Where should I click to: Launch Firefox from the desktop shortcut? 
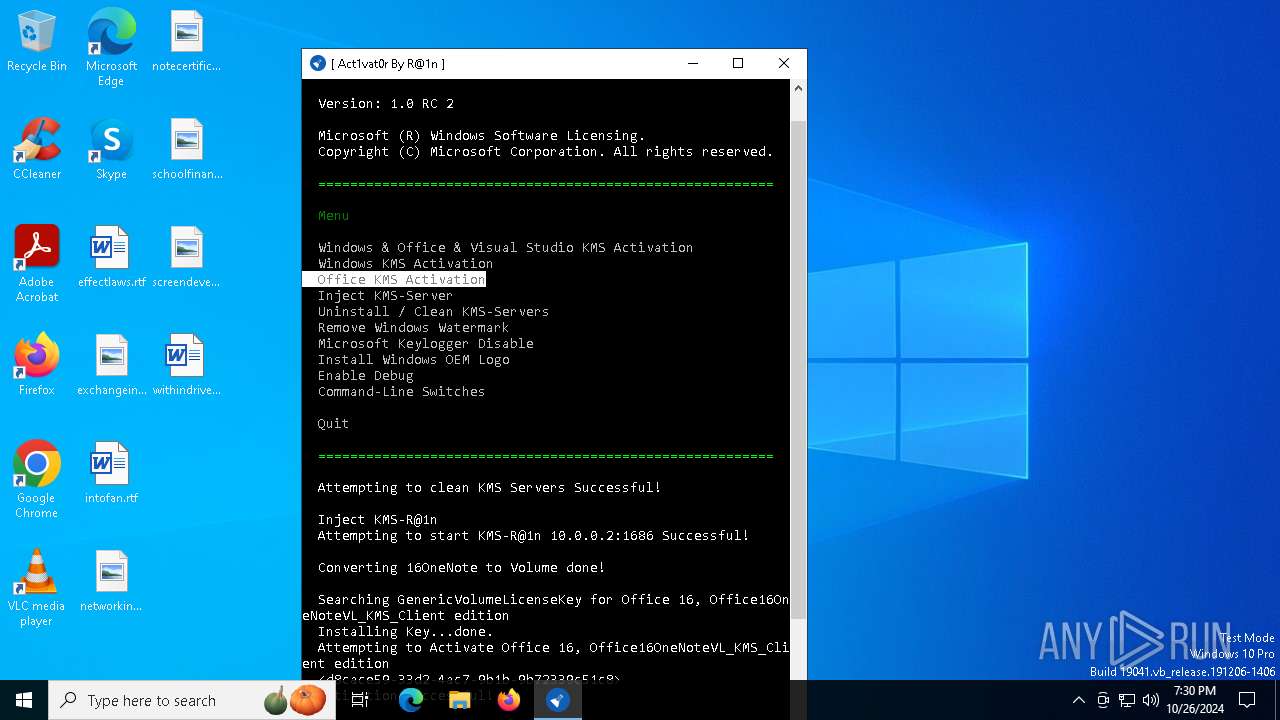tap(37, 366)
